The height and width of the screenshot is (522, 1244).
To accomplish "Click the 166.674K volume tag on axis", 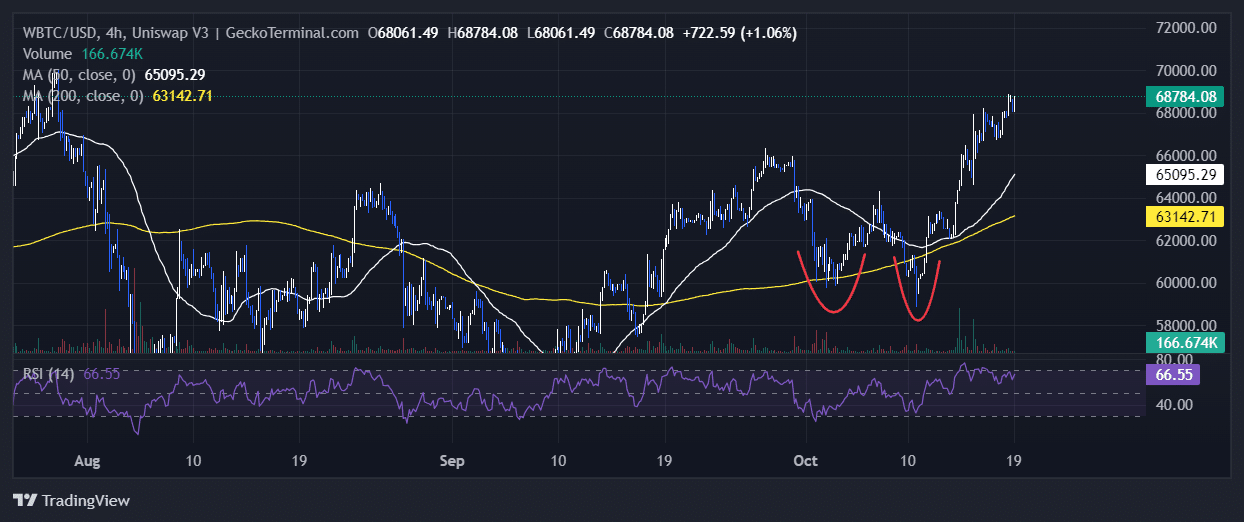I will point(1185,343).
